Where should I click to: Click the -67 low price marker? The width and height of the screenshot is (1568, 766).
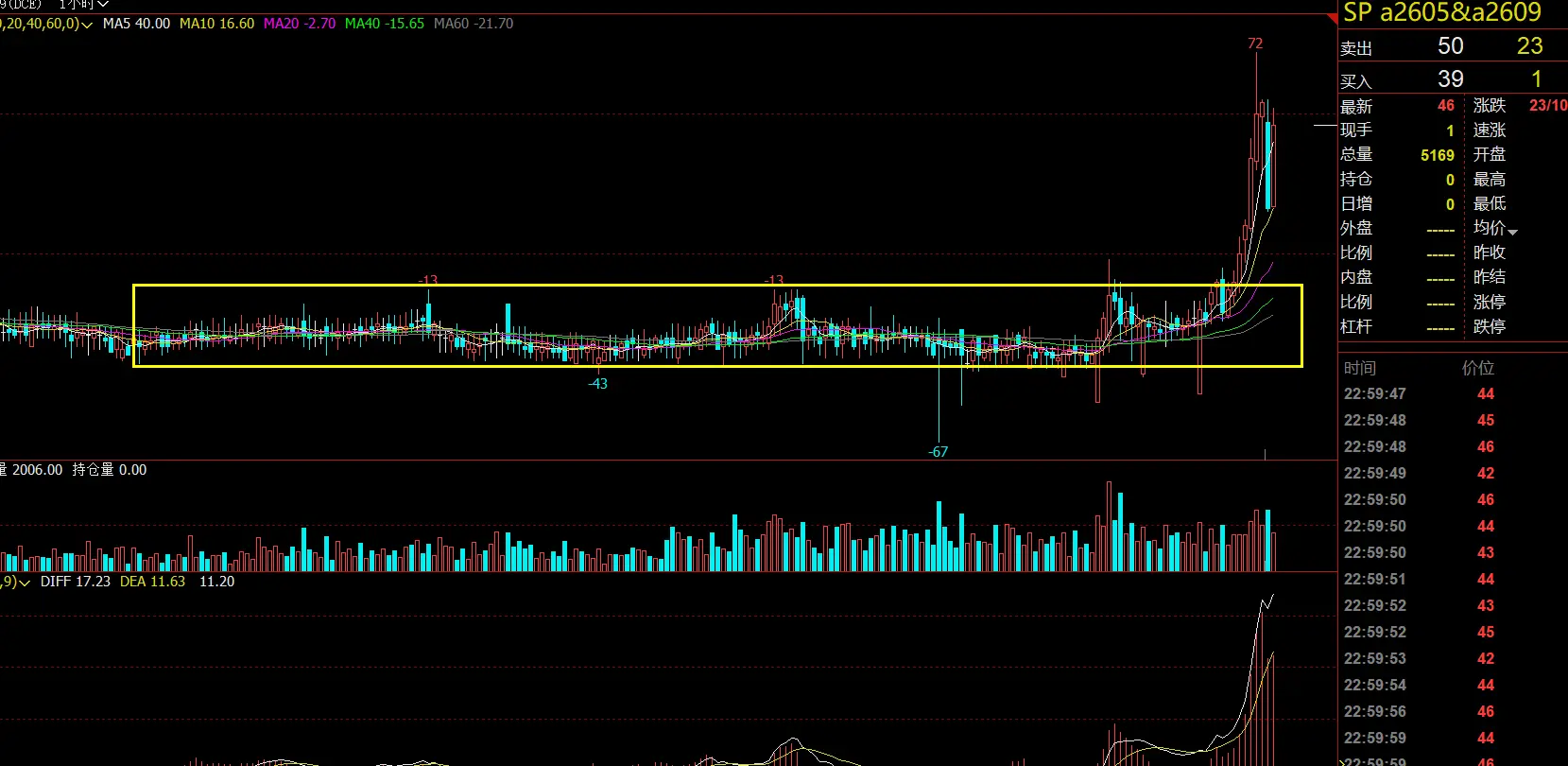point(938,452)
